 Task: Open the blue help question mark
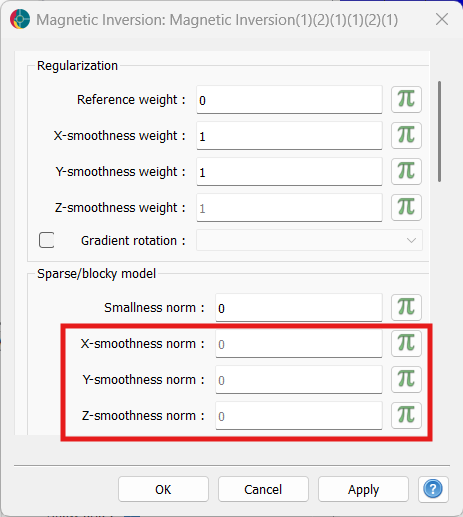click(433, 489)
